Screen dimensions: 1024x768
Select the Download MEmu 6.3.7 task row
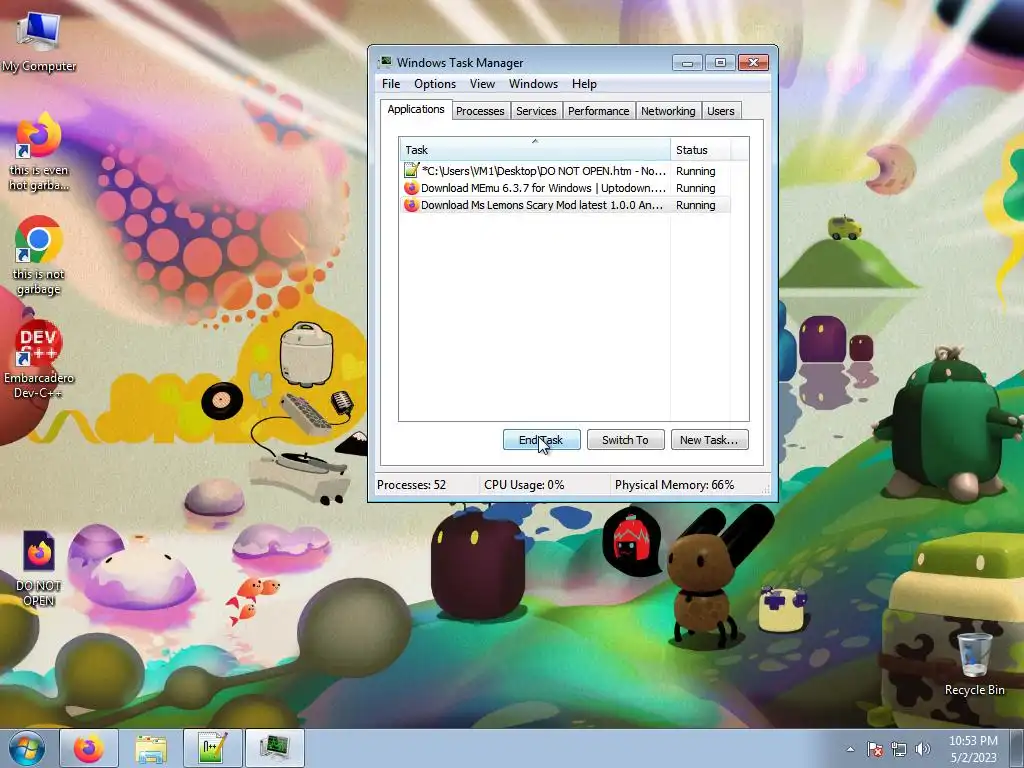pos(565,187)
